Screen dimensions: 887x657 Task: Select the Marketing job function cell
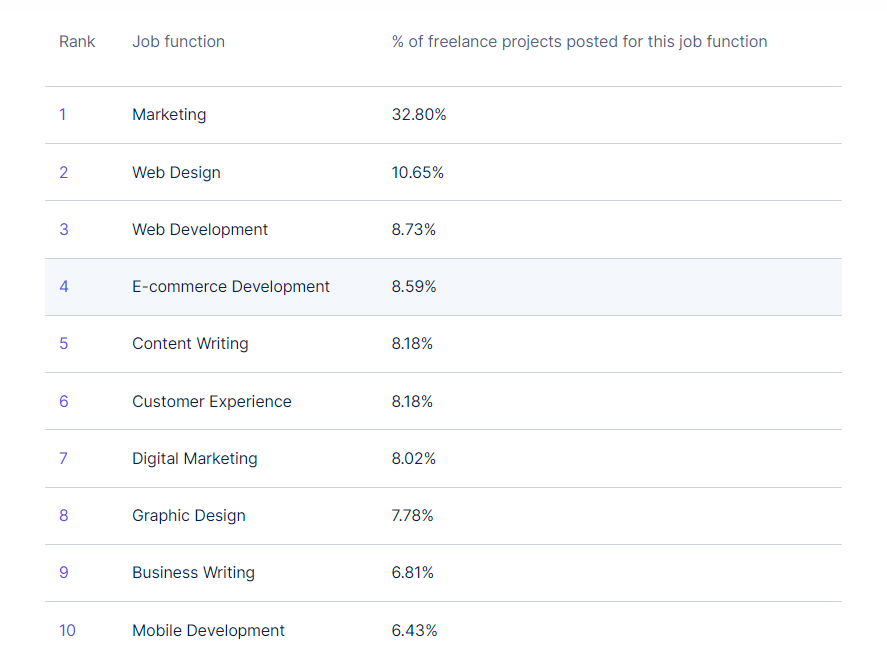169,115
